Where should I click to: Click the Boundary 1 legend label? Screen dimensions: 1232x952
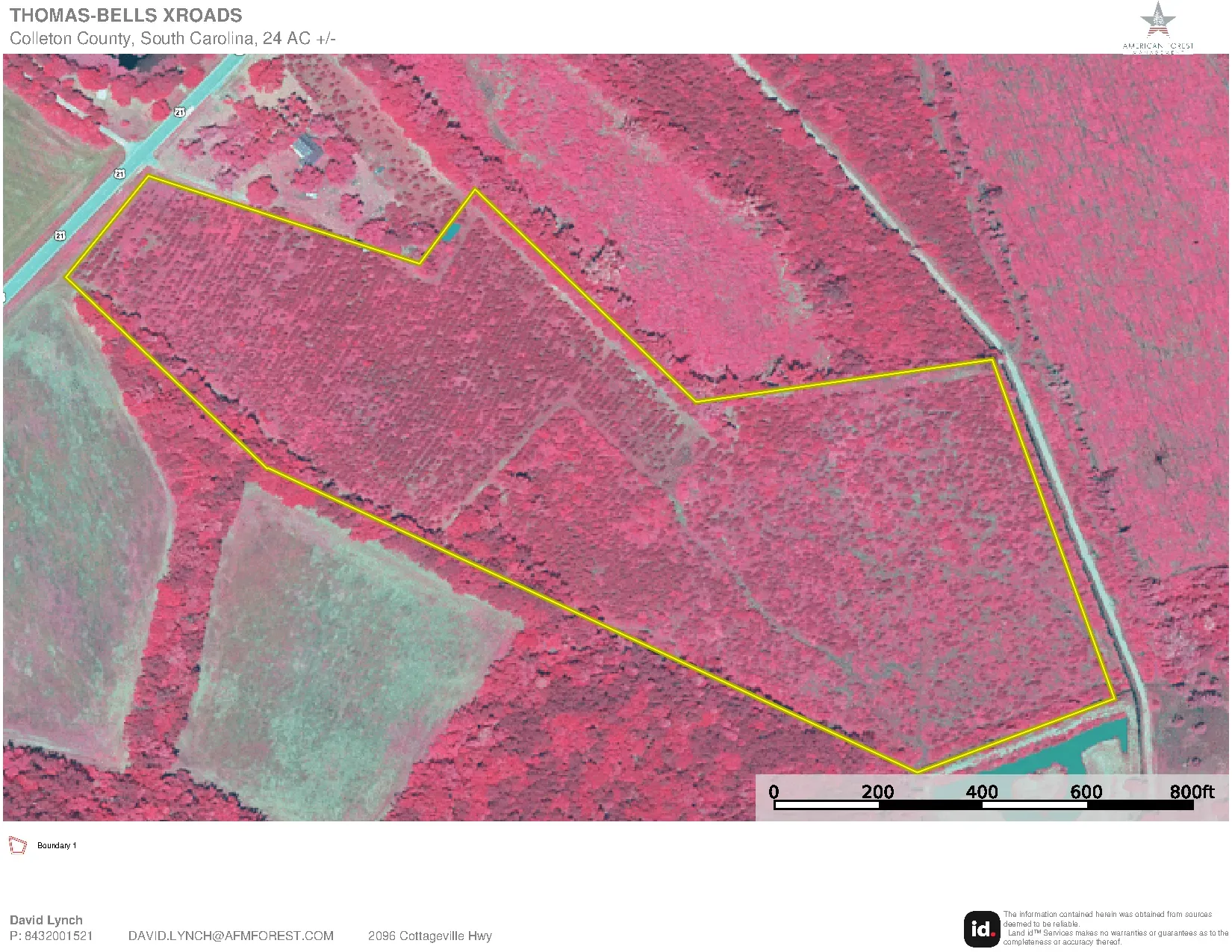click(57, 846)
